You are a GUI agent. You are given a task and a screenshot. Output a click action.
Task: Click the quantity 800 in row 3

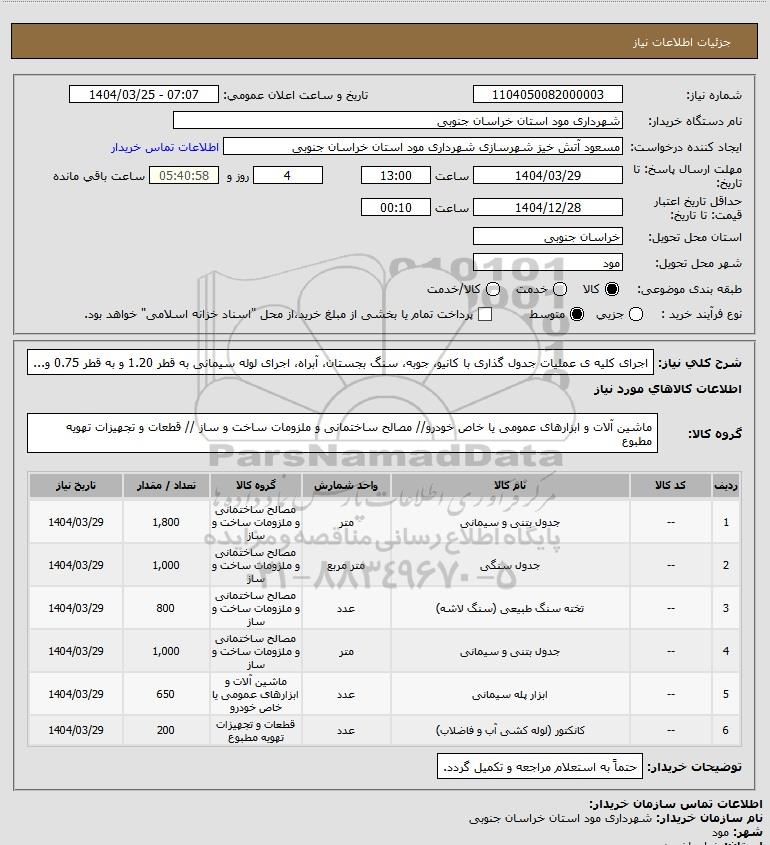[x=165, y=608]
